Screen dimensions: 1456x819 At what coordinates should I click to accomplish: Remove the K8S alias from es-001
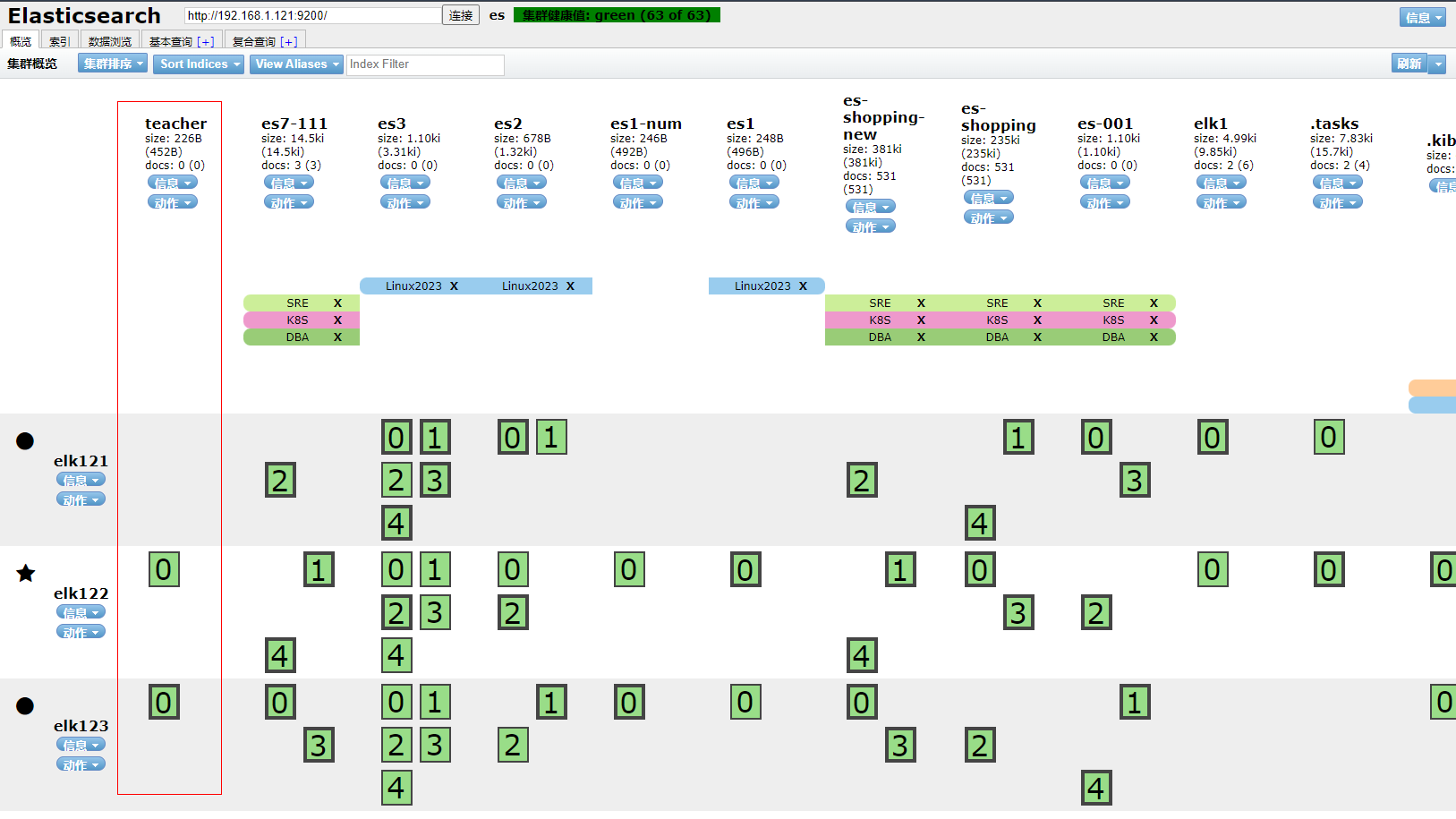[1154, 320]
